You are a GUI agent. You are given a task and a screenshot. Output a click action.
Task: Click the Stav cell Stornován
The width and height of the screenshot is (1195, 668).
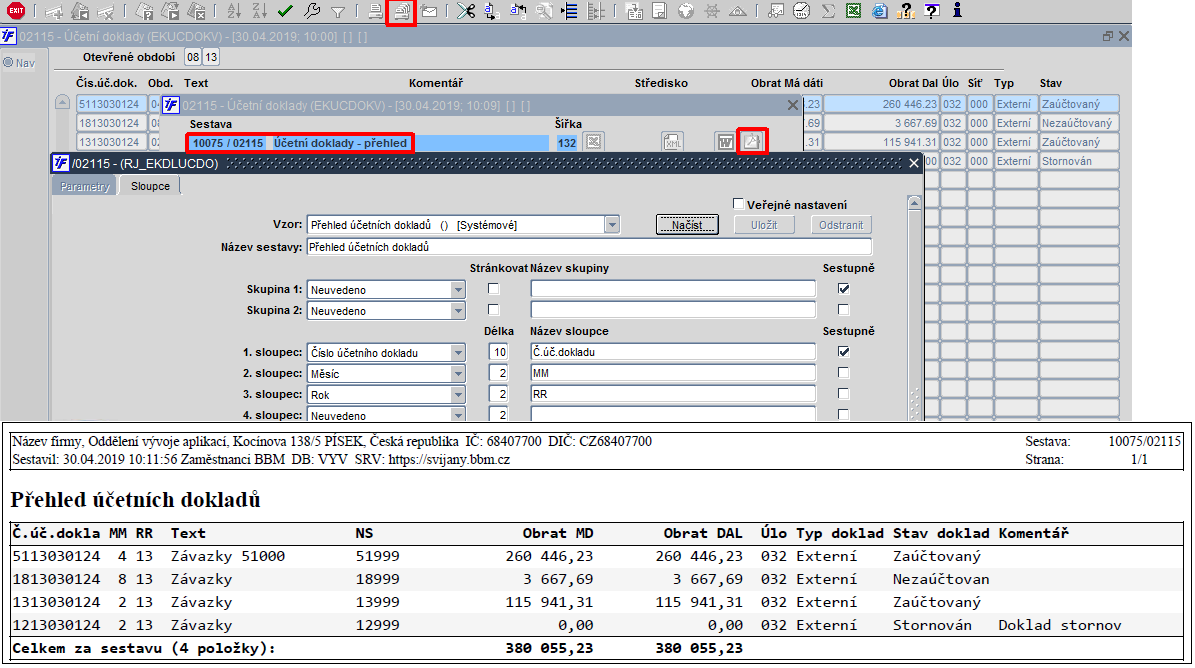pyautogui.click(x=1079, y=161)
